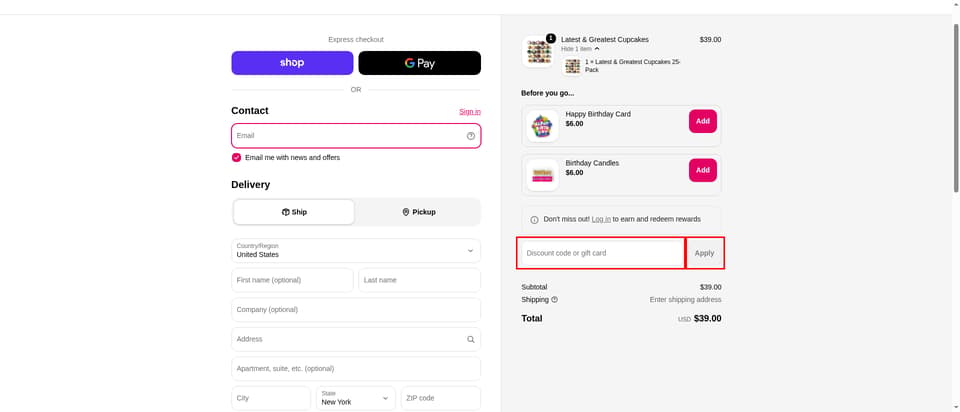Add Happy Birthday Card to order
This screenshot has width=960, height=412.
(702, 121)
